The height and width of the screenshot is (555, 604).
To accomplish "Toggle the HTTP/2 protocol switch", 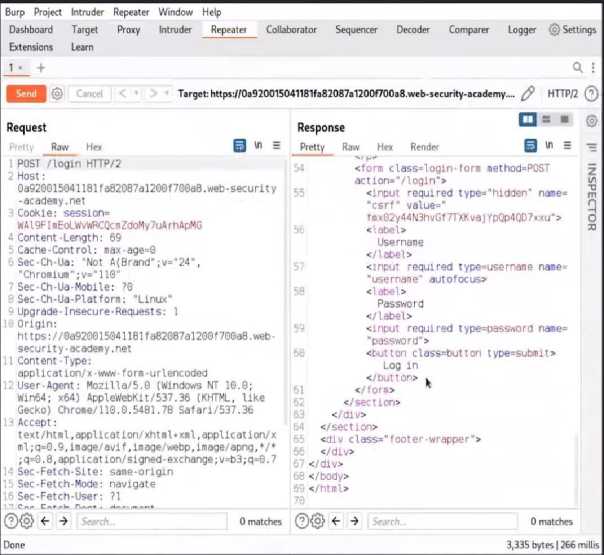I will point(562,93).
